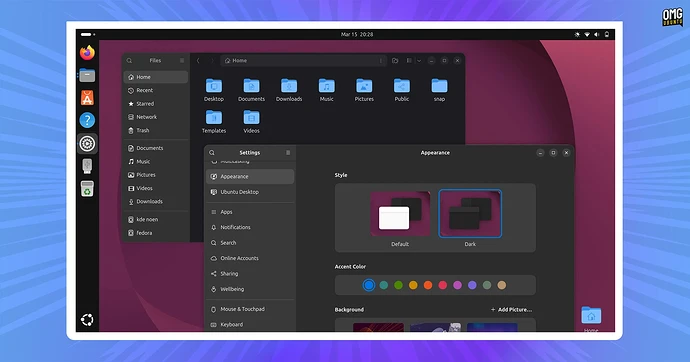Open the Pictures folder icon in Files grid
This screenshot has width=690, height=362.
point(364,90)
